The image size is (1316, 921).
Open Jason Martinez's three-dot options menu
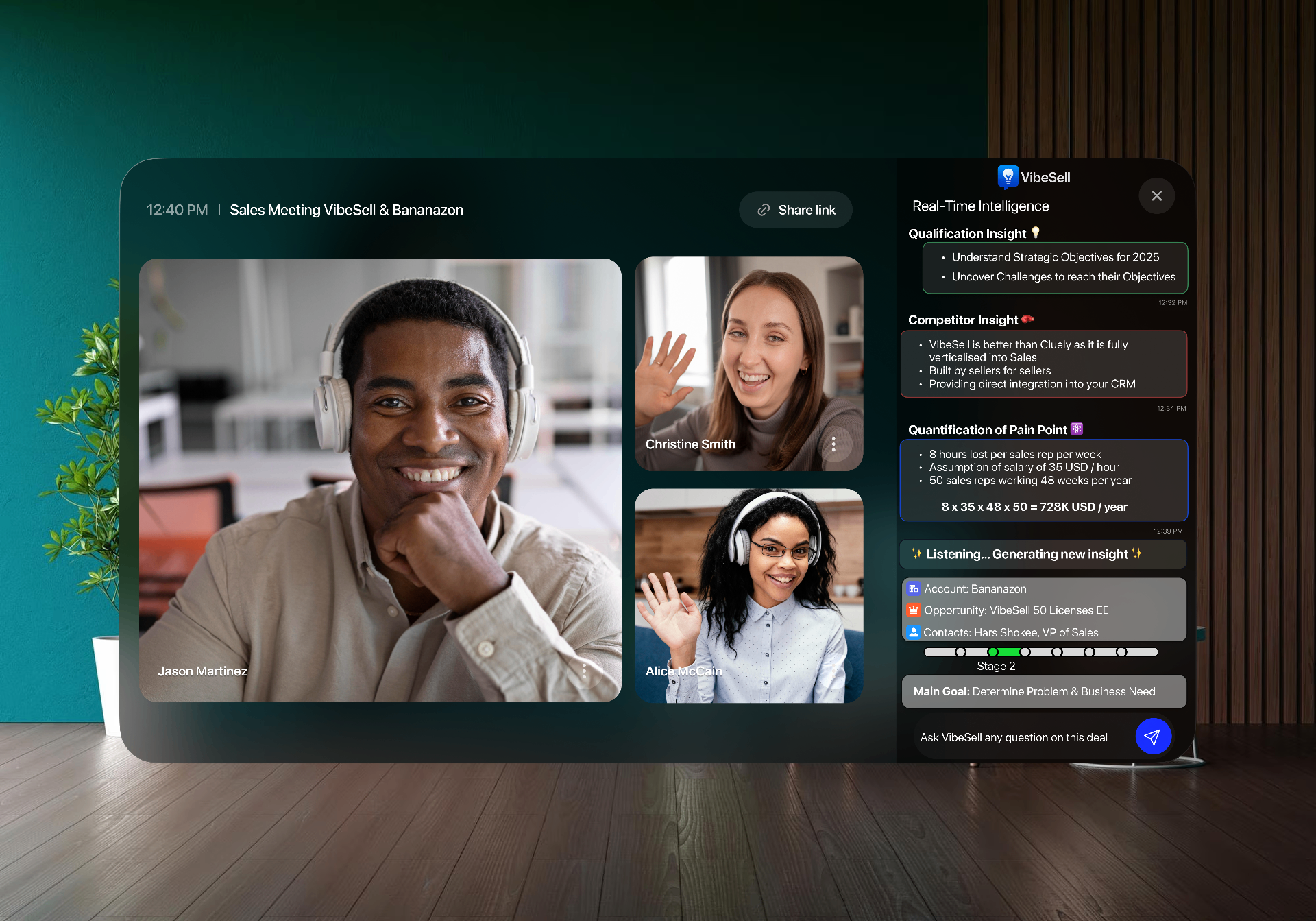[584, 671]
